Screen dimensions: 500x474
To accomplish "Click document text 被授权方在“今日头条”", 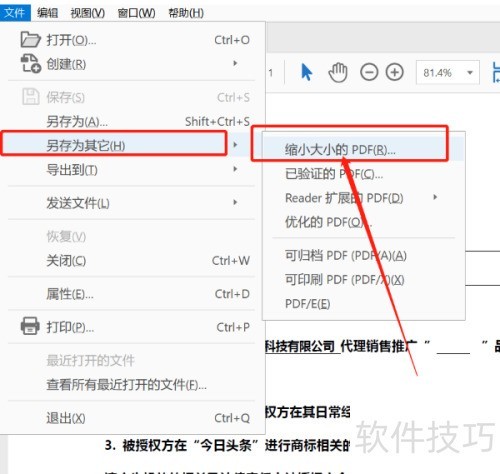I will click(191, 445).
